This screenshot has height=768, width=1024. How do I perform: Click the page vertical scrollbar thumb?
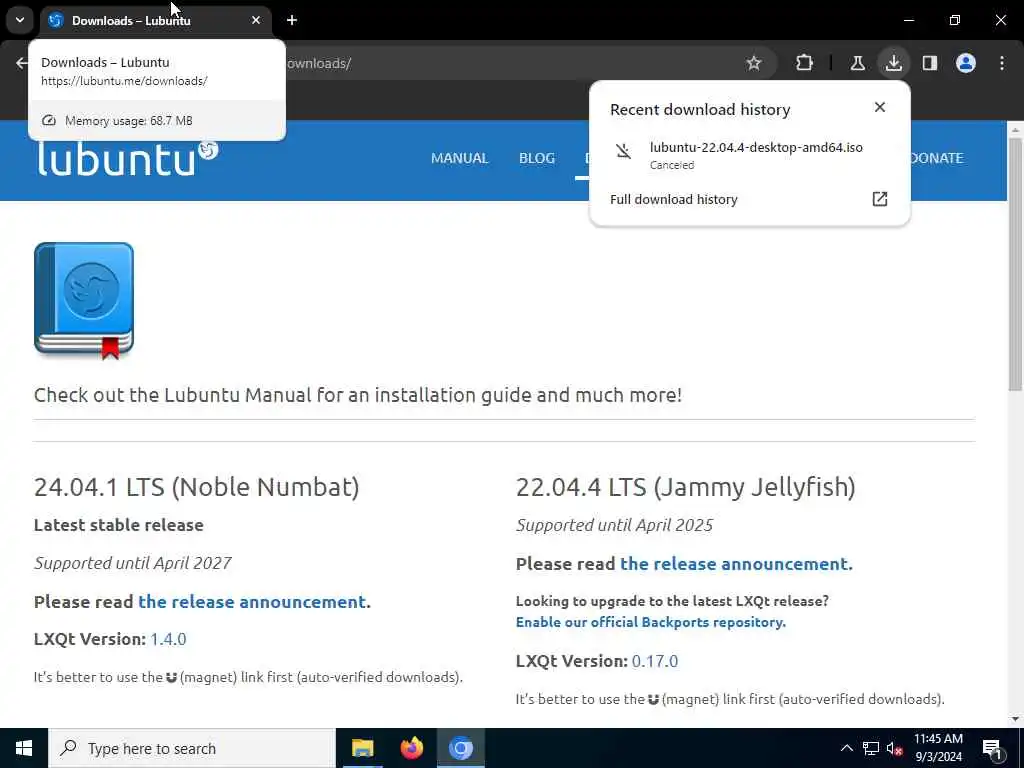pos(1016,264)
